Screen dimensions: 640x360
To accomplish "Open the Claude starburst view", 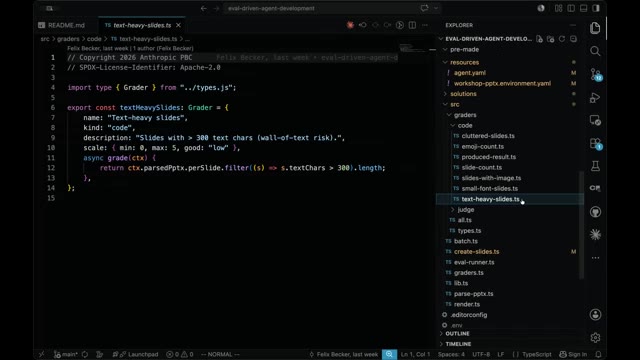I will pos(595,235).
